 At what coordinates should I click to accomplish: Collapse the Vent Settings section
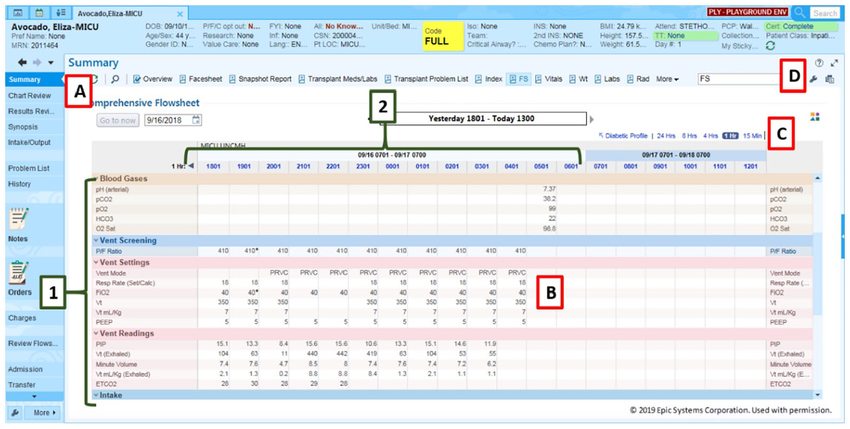96,262
